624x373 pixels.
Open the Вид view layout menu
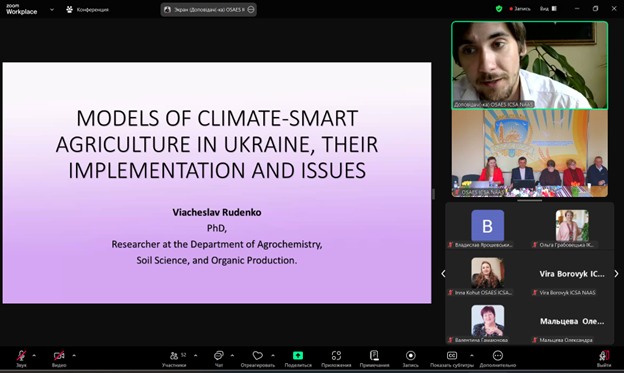[548, 9]
